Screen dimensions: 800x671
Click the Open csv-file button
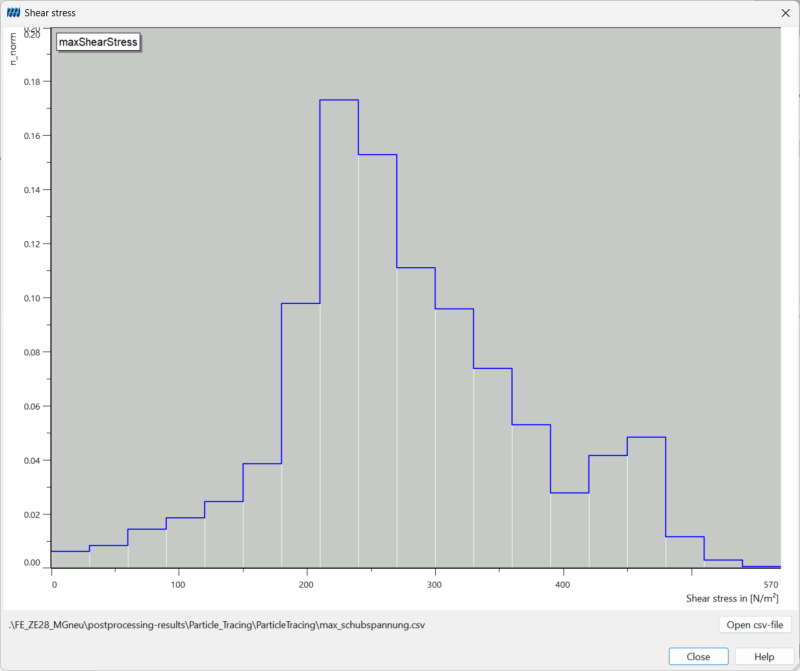755,625
